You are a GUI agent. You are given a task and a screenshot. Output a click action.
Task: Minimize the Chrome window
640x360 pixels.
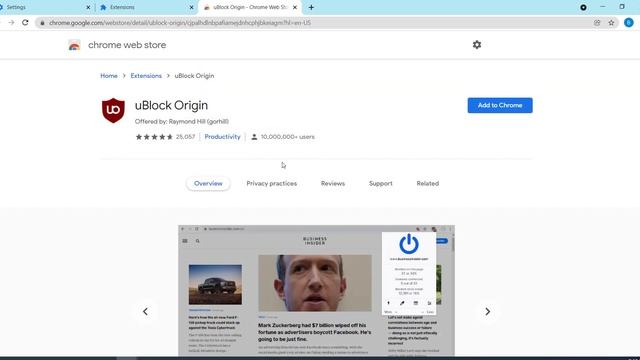[602, 7]
